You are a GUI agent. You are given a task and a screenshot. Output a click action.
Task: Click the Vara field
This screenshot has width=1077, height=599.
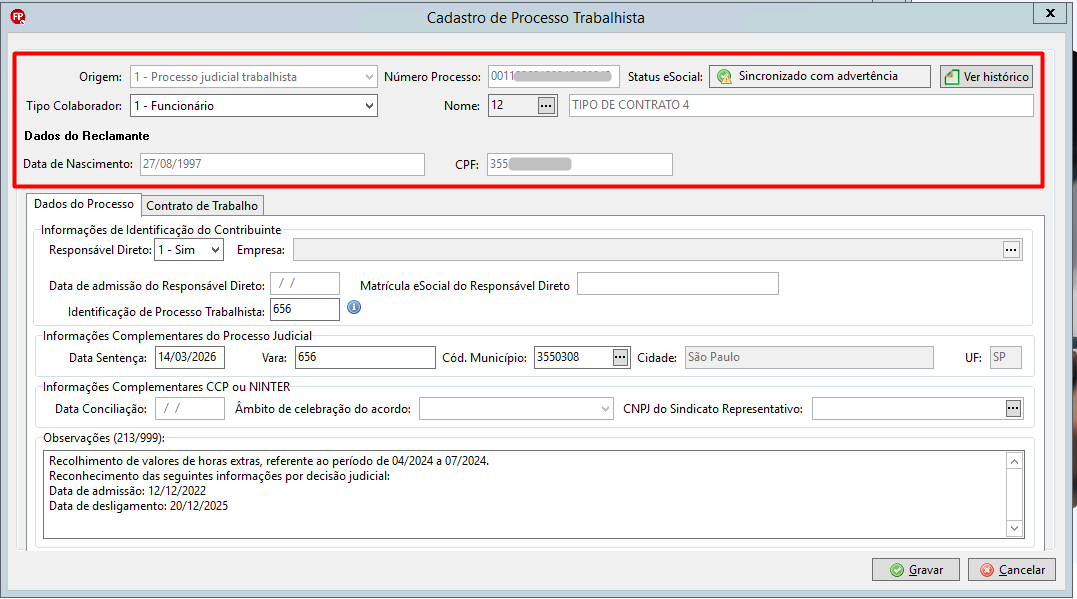point(365,357)
